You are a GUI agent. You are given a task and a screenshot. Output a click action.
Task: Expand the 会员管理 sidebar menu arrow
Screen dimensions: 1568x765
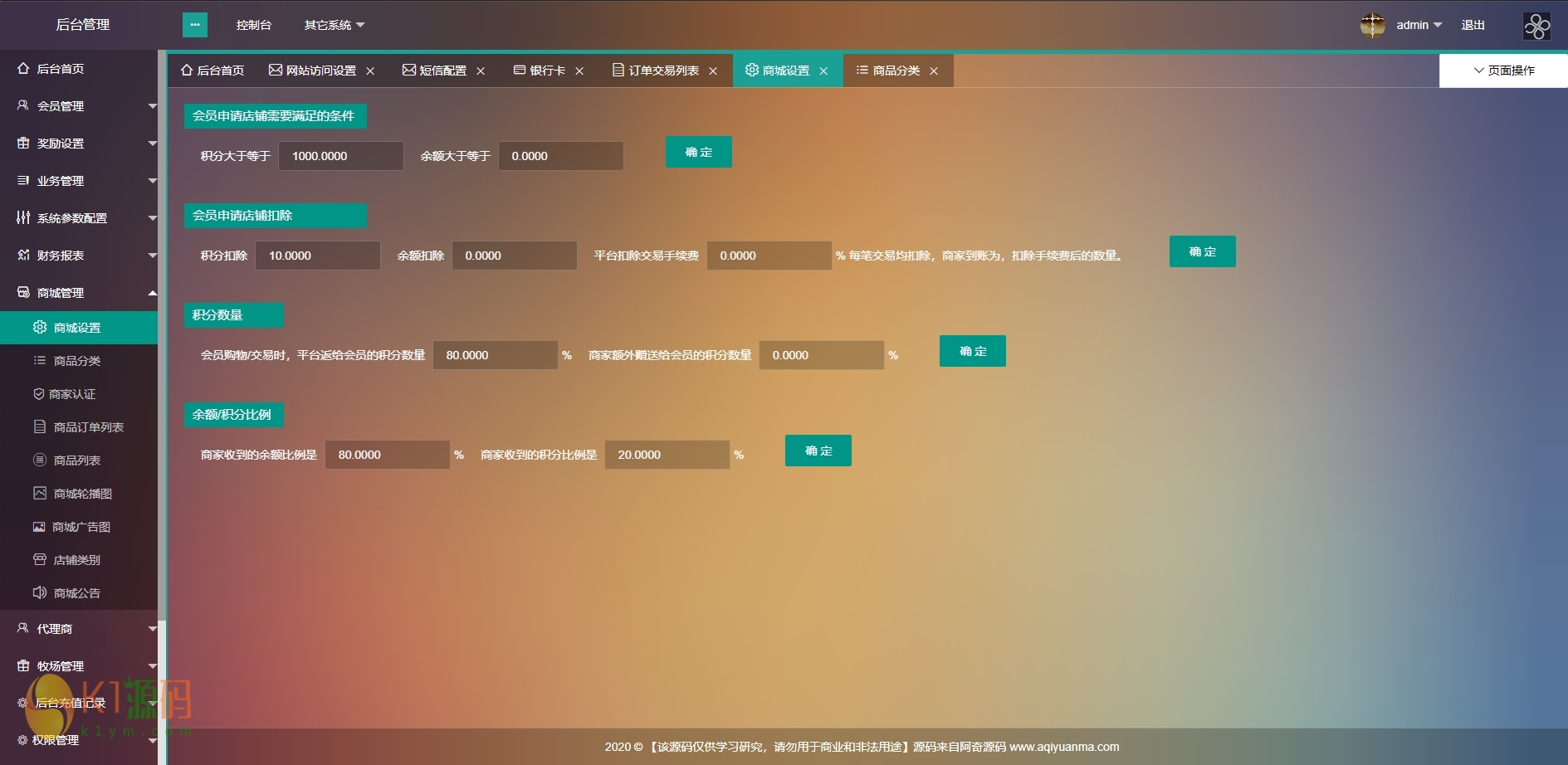(x=152, y=106)
